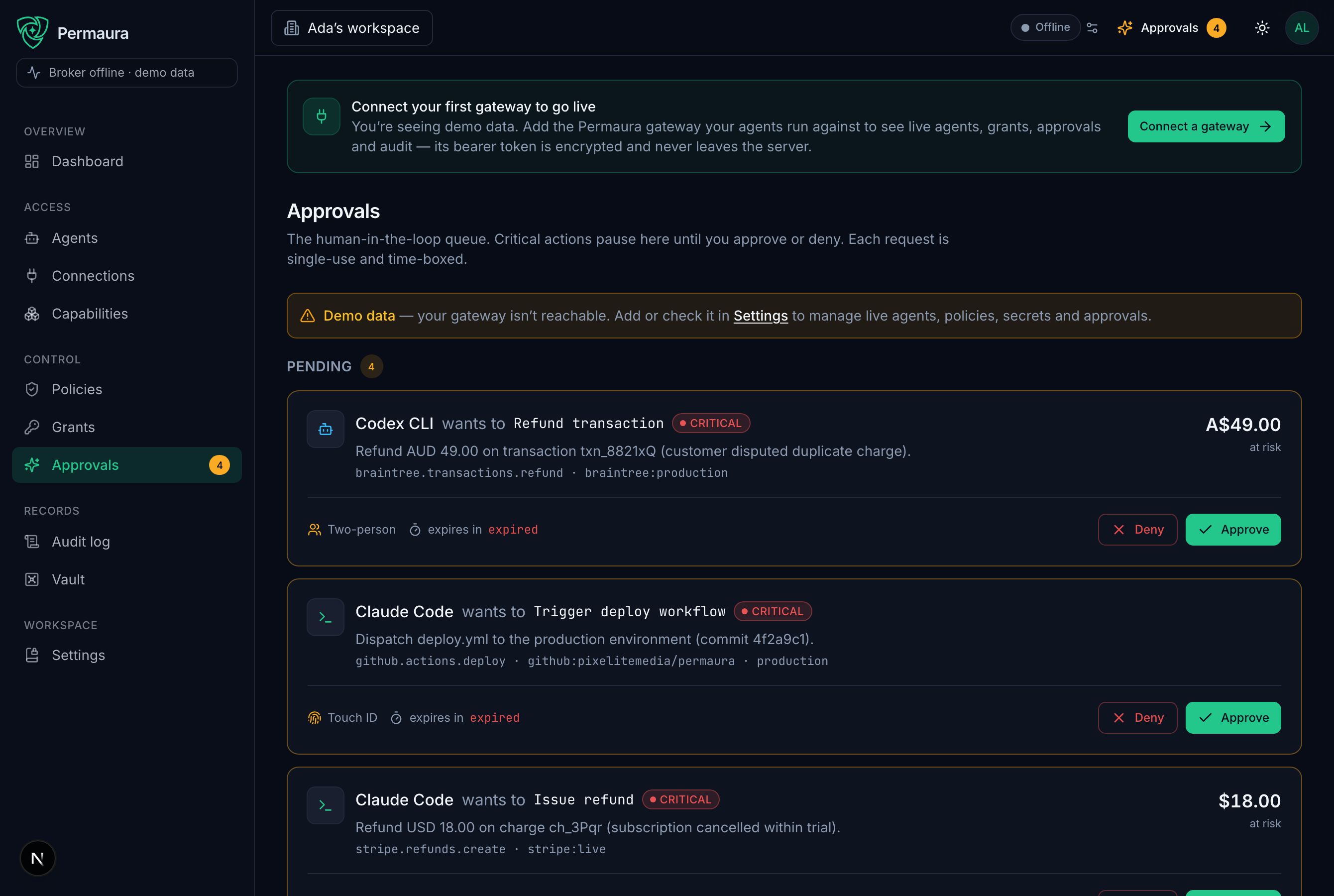This screenshot has width=1334, height=896.
Task: Deny the Codex CLI refund transaction
Action: pyautogui.click(x=1137, y=530)
